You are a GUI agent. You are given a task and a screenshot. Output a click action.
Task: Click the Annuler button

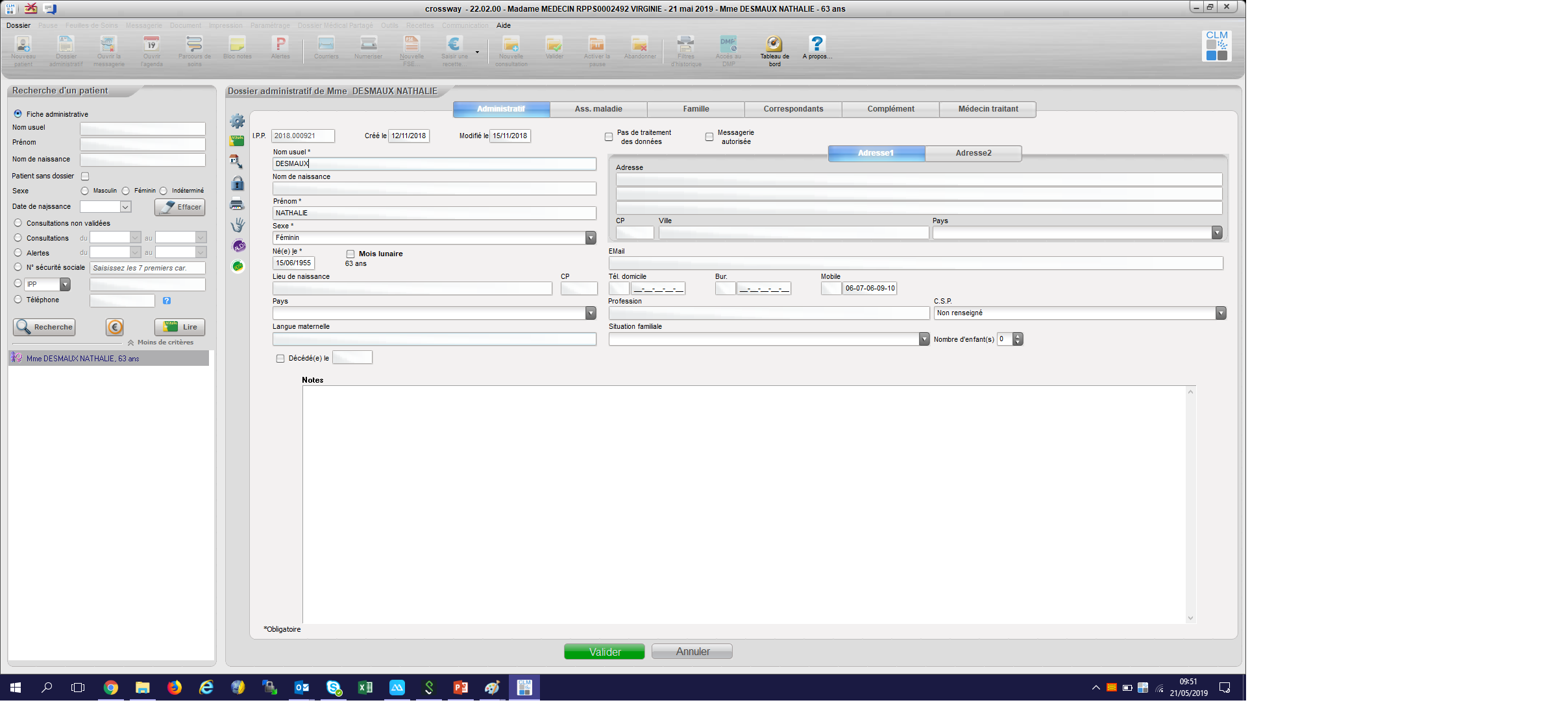(x=692, y=652)
